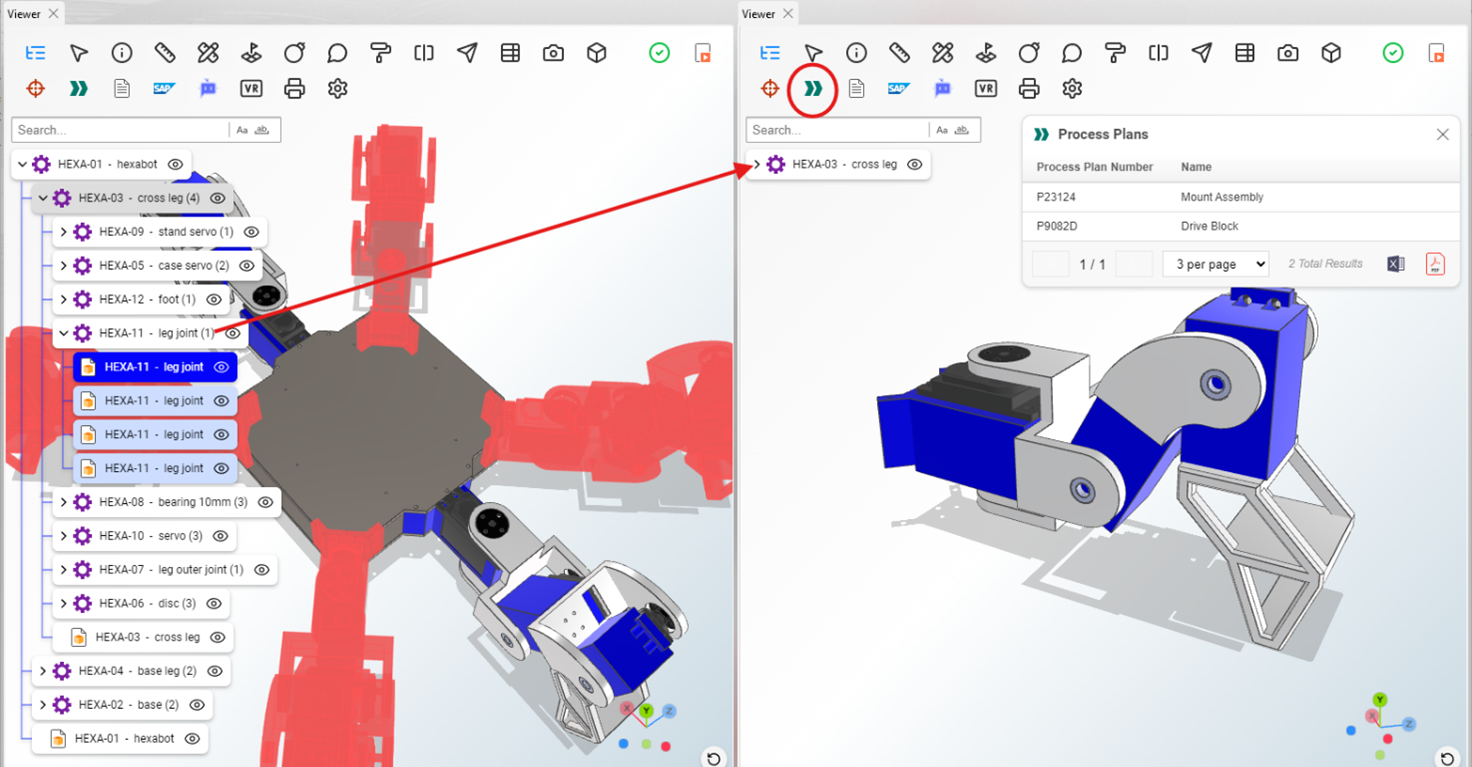
Task: Expand the HEXA-02 base node
Action: point(42,705)
